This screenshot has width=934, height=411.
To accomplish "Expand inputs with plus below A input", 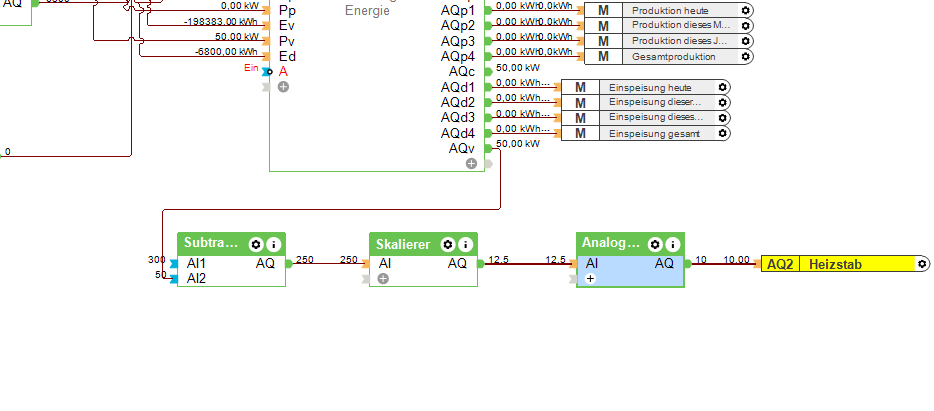I will pos(284,87).
